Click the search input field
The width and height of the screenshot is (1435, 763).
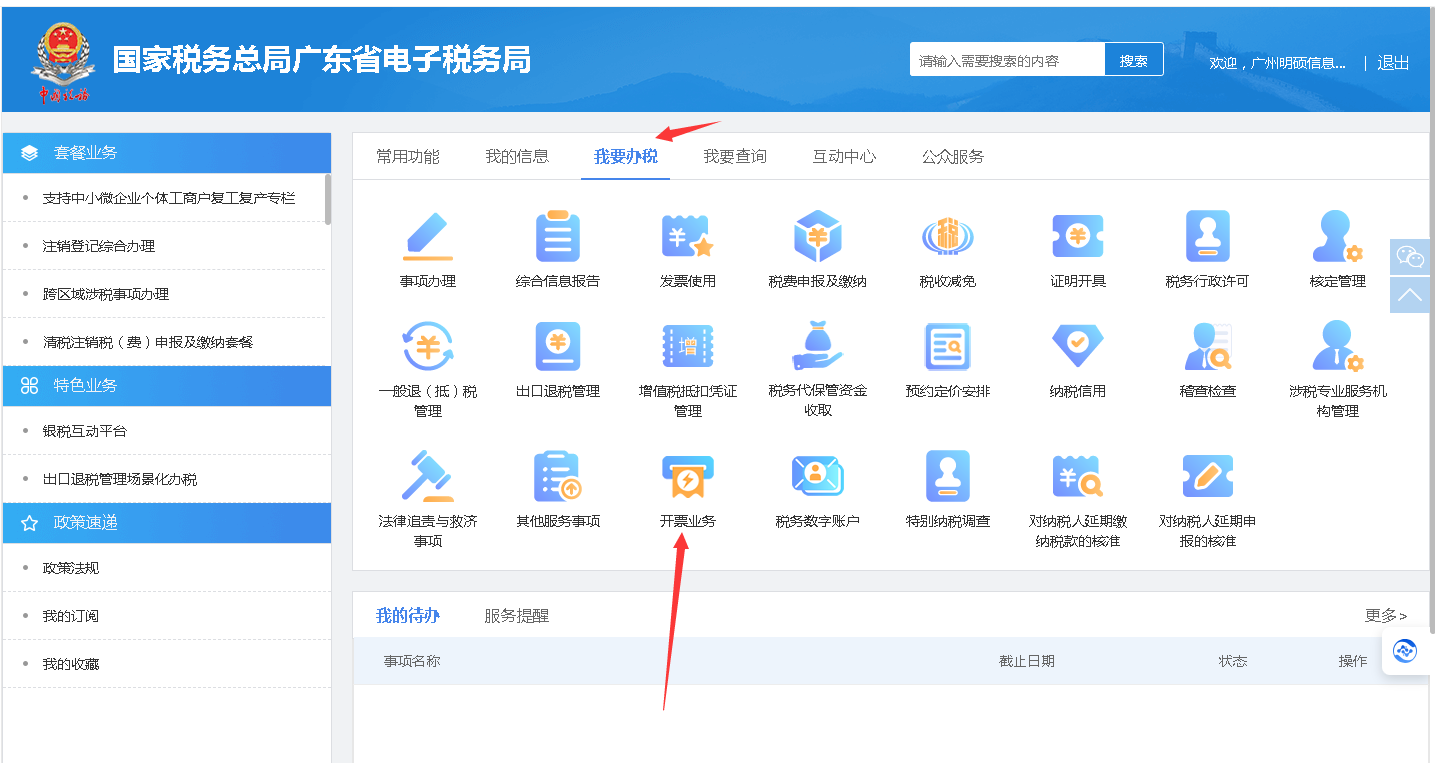(1007, 60)
